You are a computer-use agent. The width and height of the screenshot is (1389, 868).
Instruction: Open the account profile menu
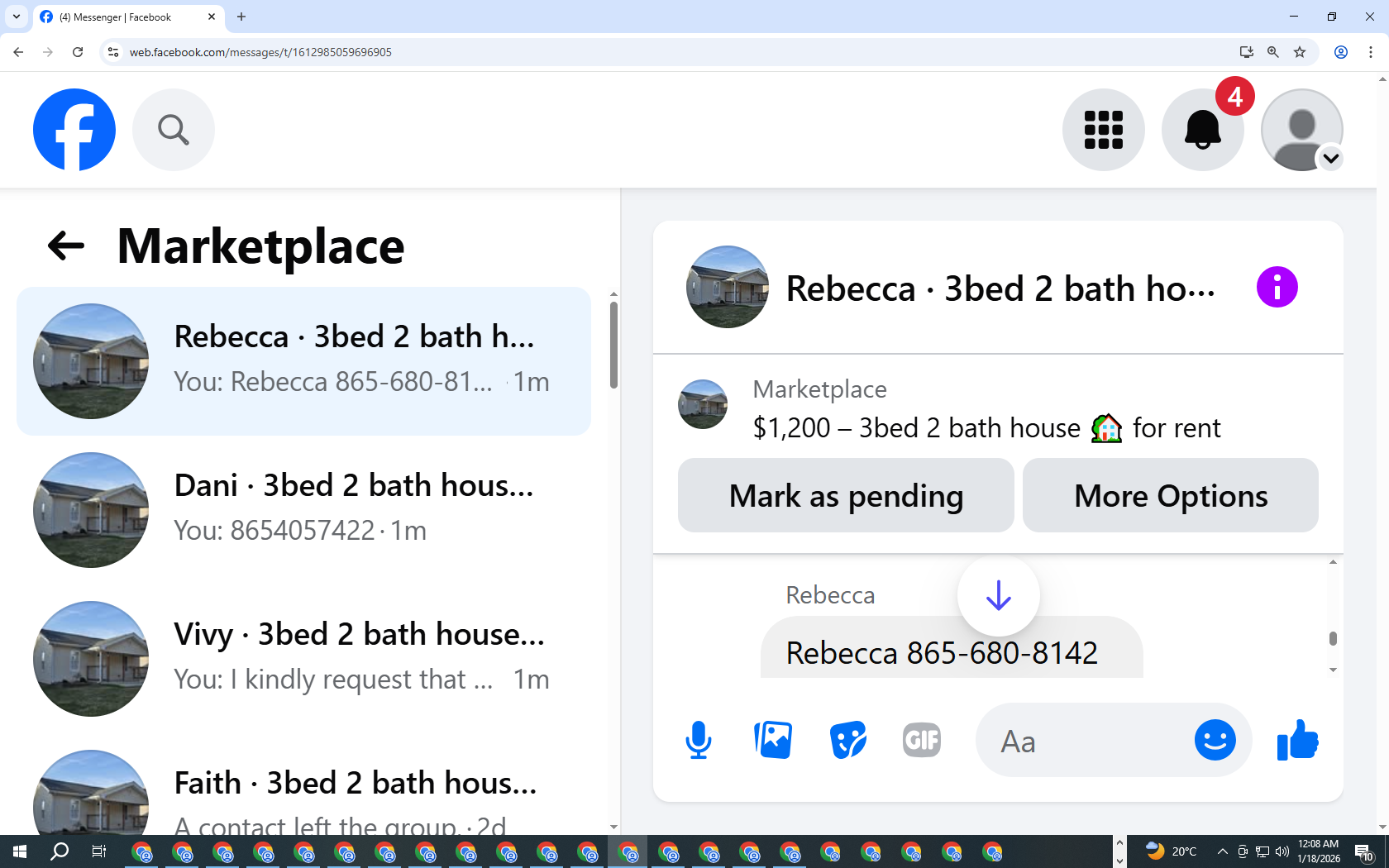point(1302,130)
